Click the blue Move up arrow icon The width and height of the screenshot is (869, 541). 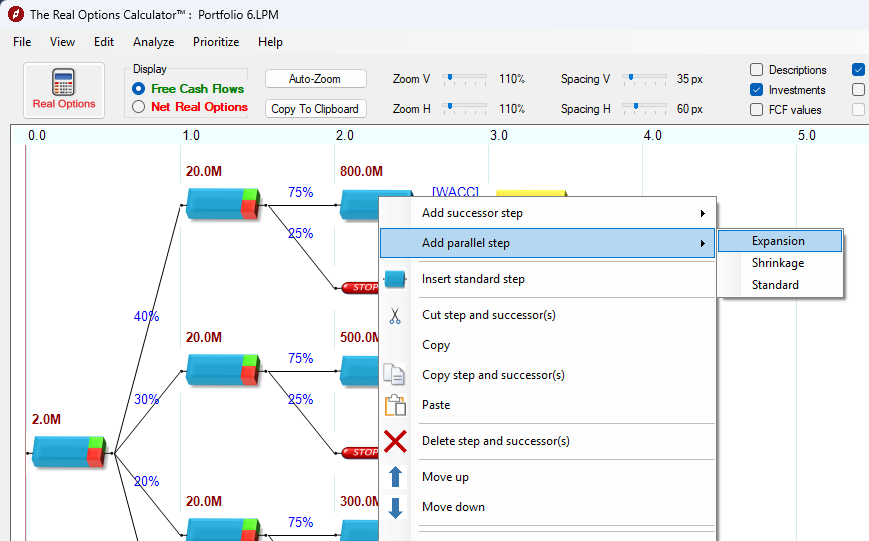click(395, 477)
